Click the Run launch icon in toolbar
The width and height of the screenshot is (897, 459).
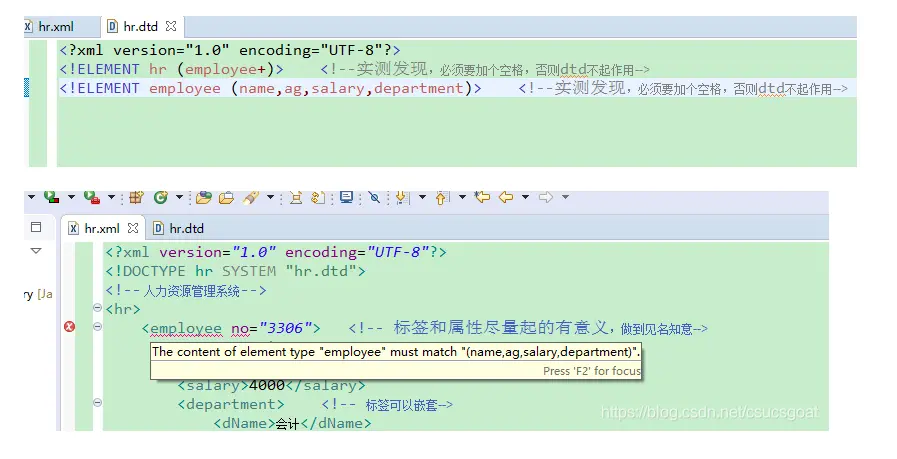(x=51, y=197)
